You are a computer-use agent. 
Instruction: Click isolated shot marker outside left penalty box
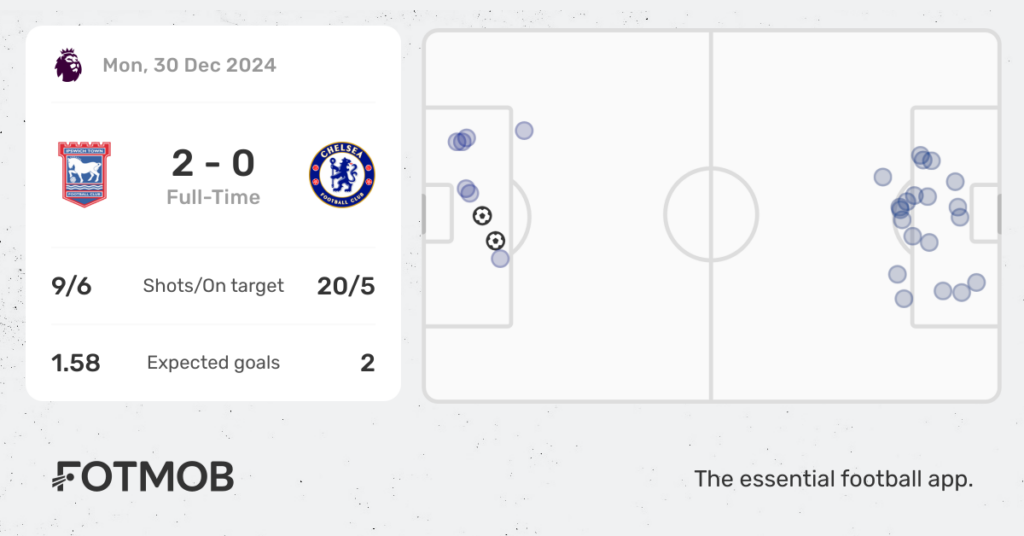click(x=524, y=131)
